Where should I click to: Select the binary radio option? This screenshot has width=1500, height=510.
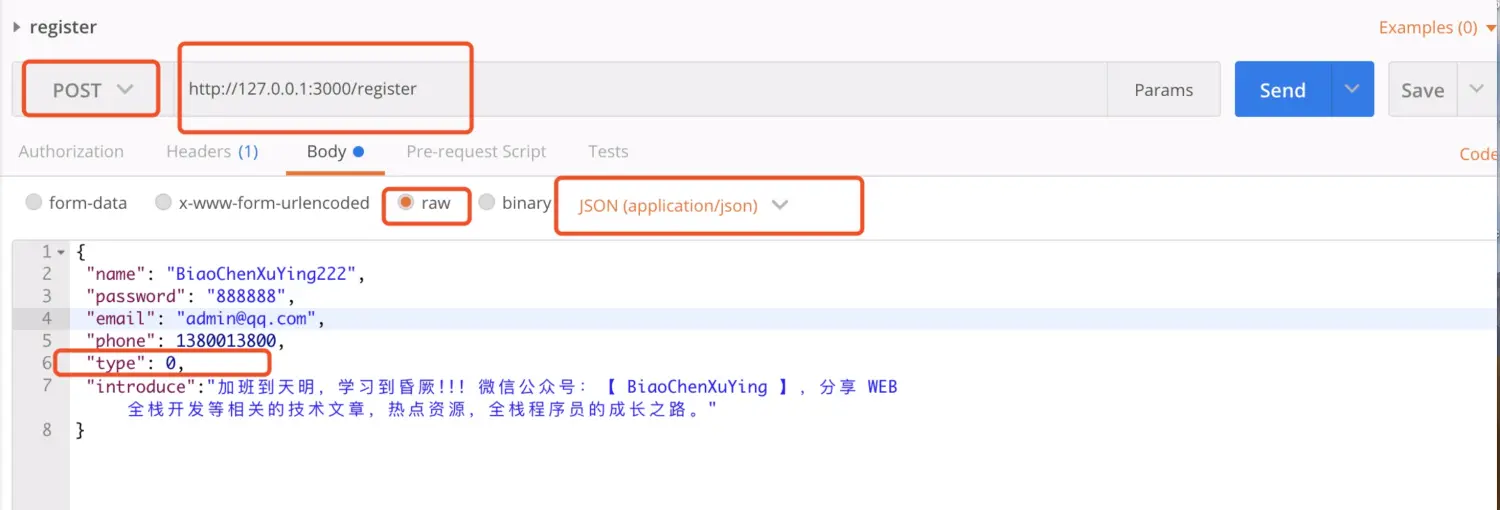[x=515, y=203]
